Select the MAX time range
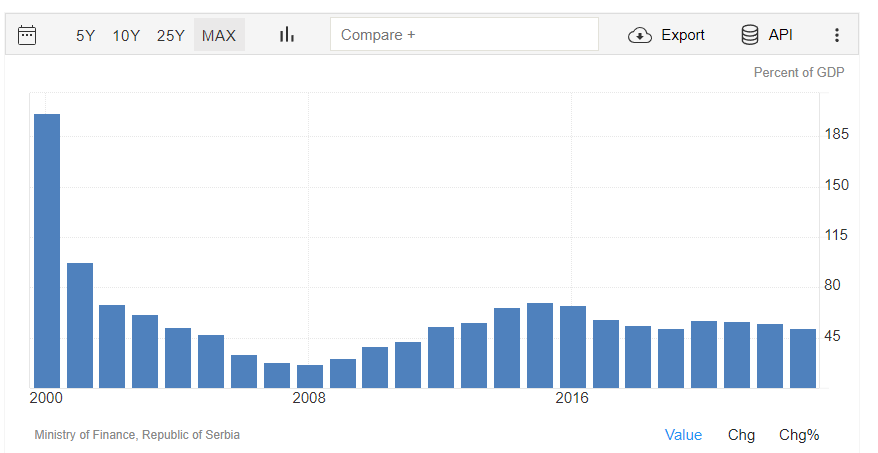The width and height of the screenshot is (878, 453). click(219, 35)
